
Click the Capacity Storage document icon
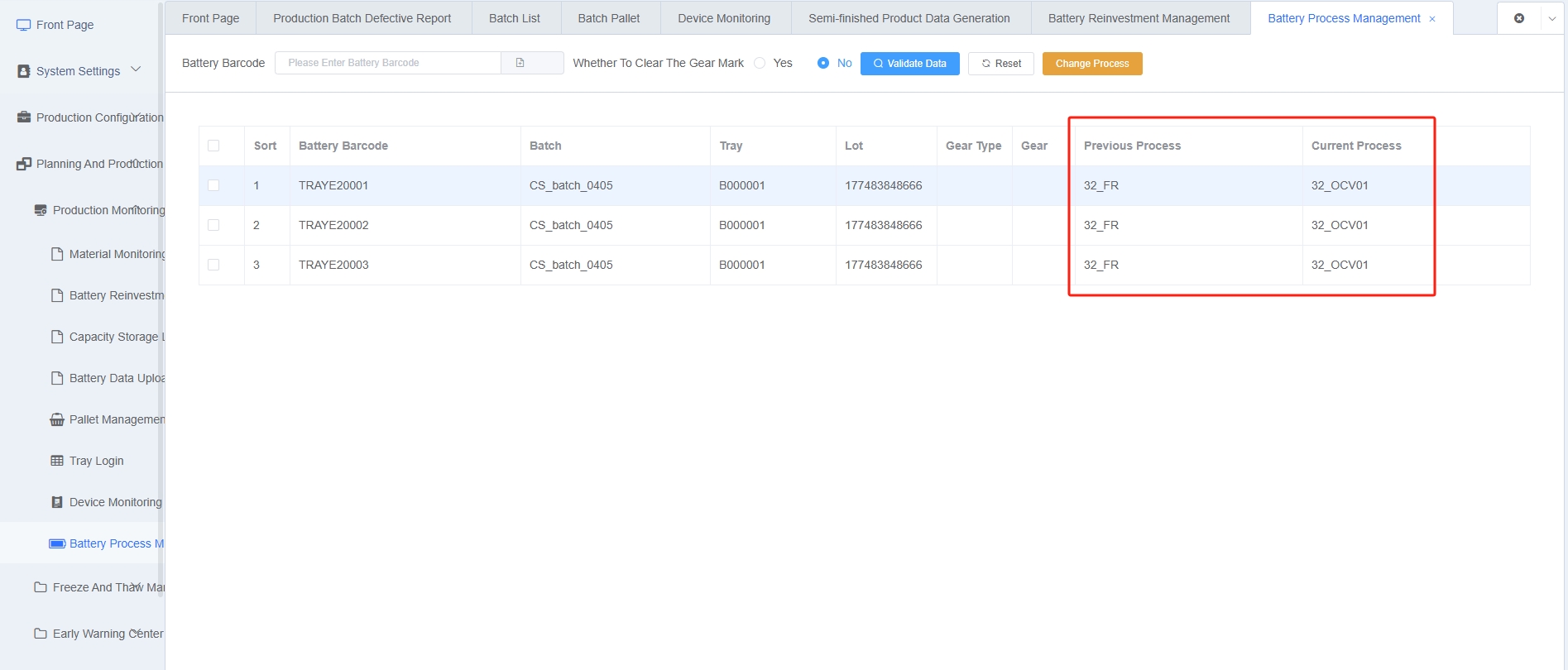[x=57, y=337]
